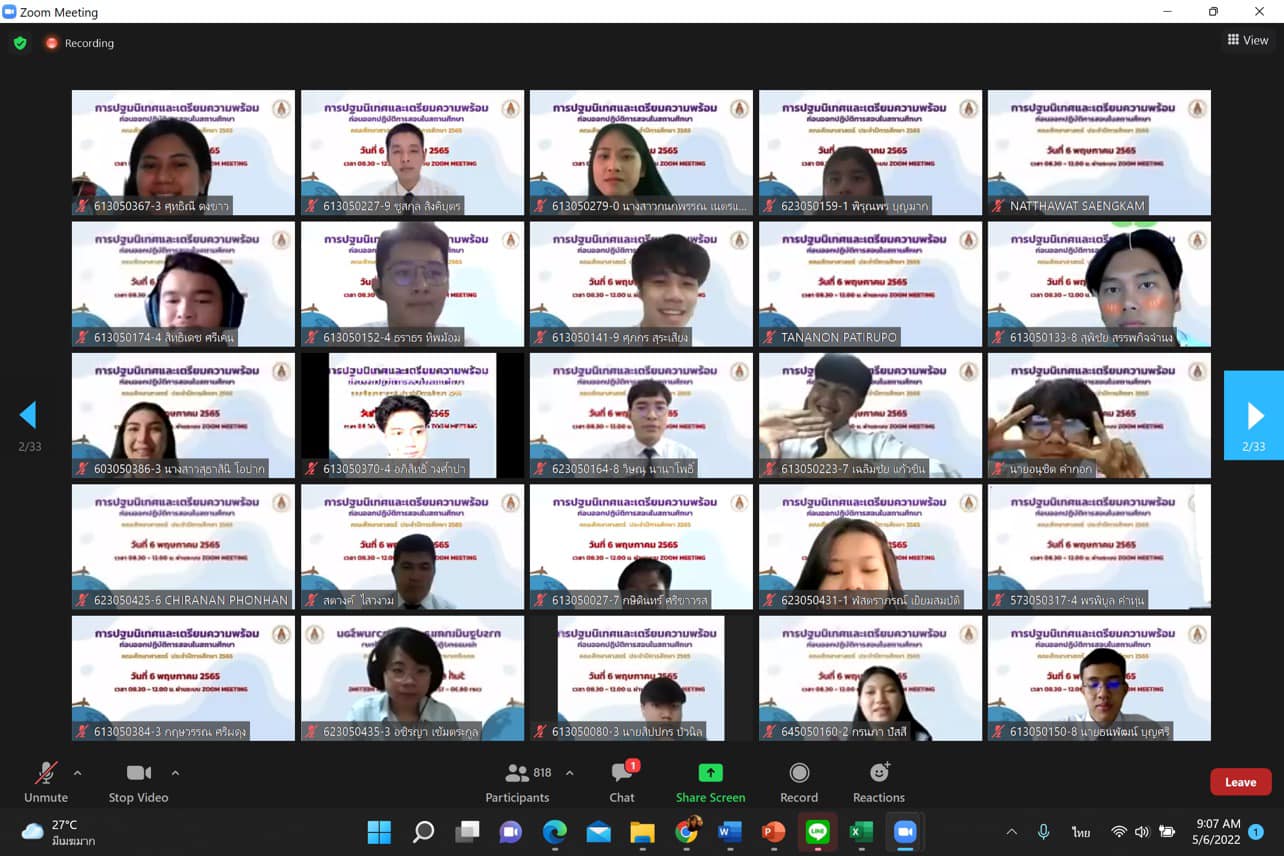Open the Participants list

517,781
